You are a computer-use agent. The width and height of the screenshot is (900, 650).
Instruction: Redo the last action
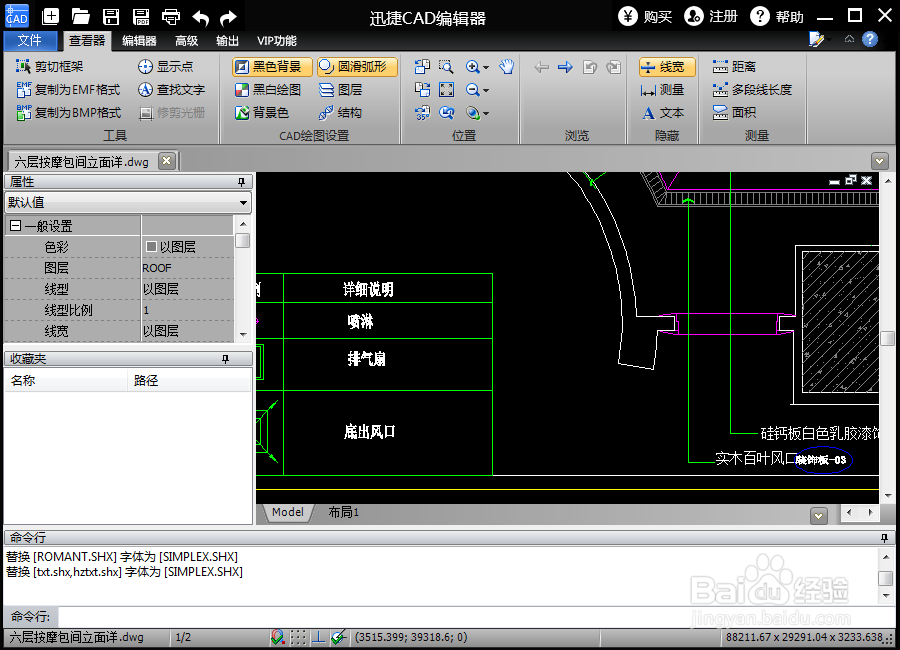(228, 17)
